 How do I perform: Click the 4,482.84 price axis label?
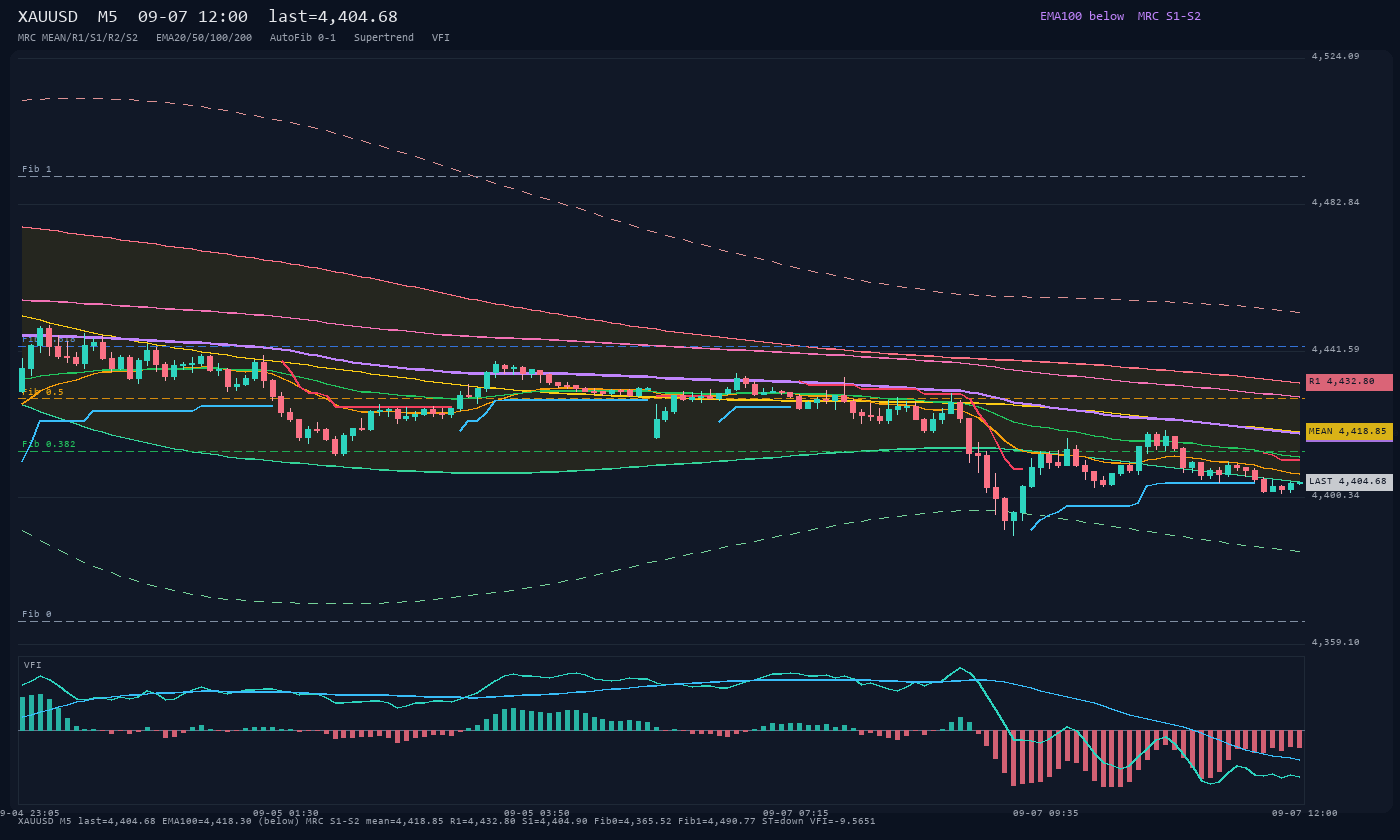tap(1336, 202)
